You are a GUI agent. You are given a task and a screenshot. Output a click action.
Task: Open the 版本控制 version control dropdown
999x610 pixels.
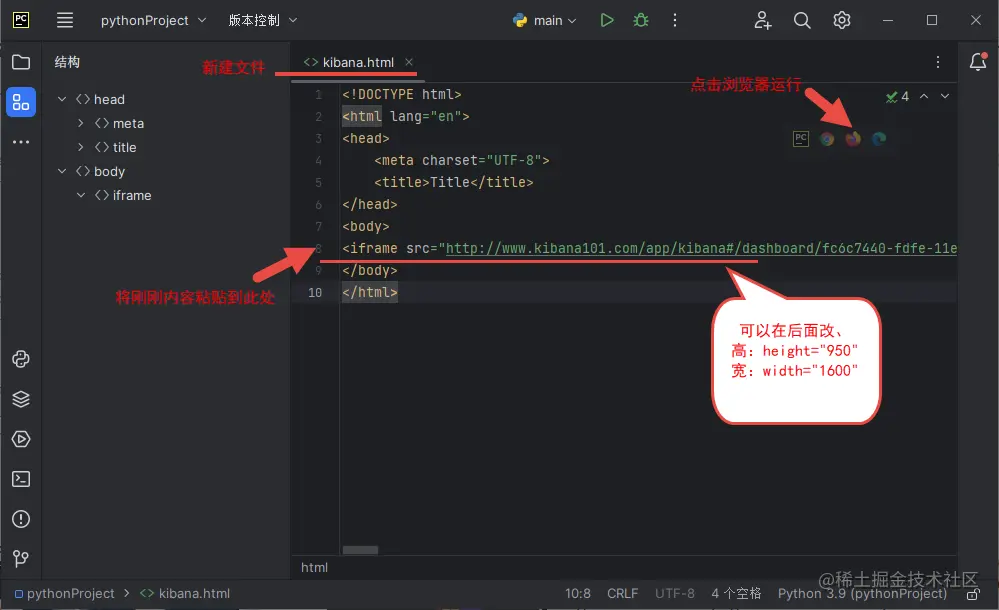pos(262,20)
